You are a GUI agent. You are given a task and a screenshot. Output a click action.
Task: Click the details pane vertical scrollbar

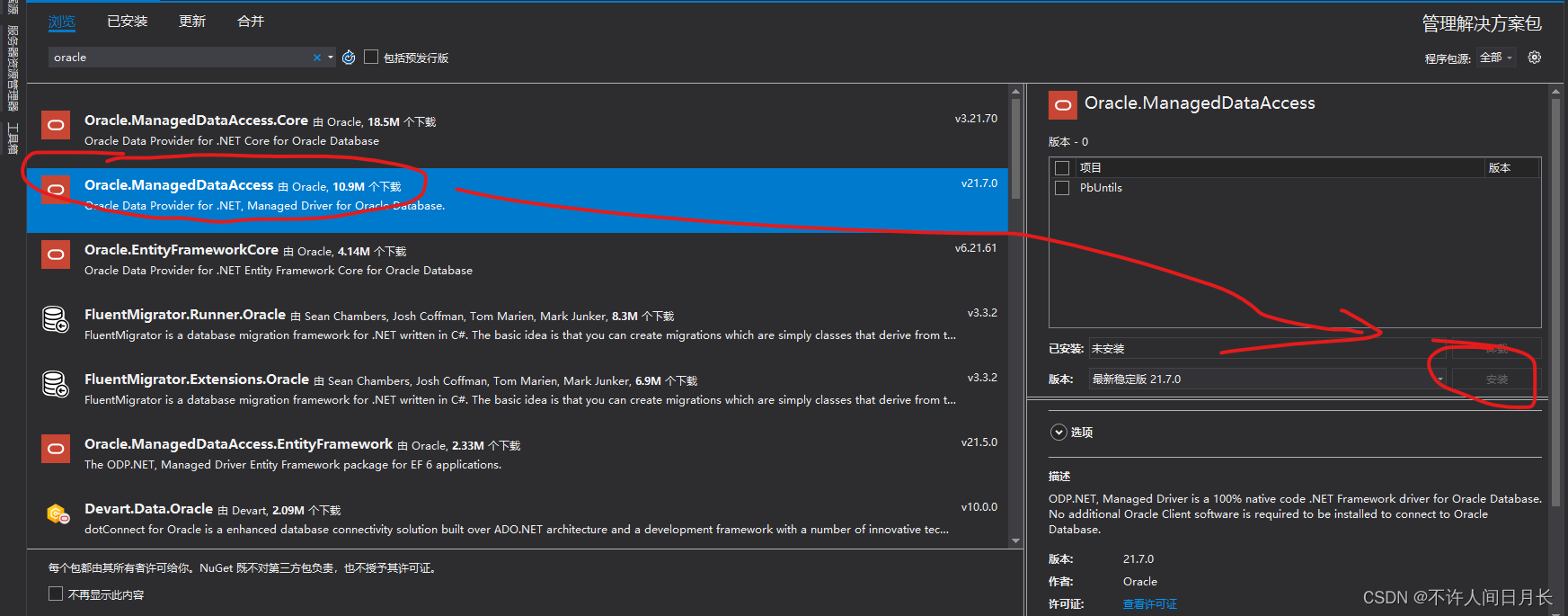tap(1555, 301)
